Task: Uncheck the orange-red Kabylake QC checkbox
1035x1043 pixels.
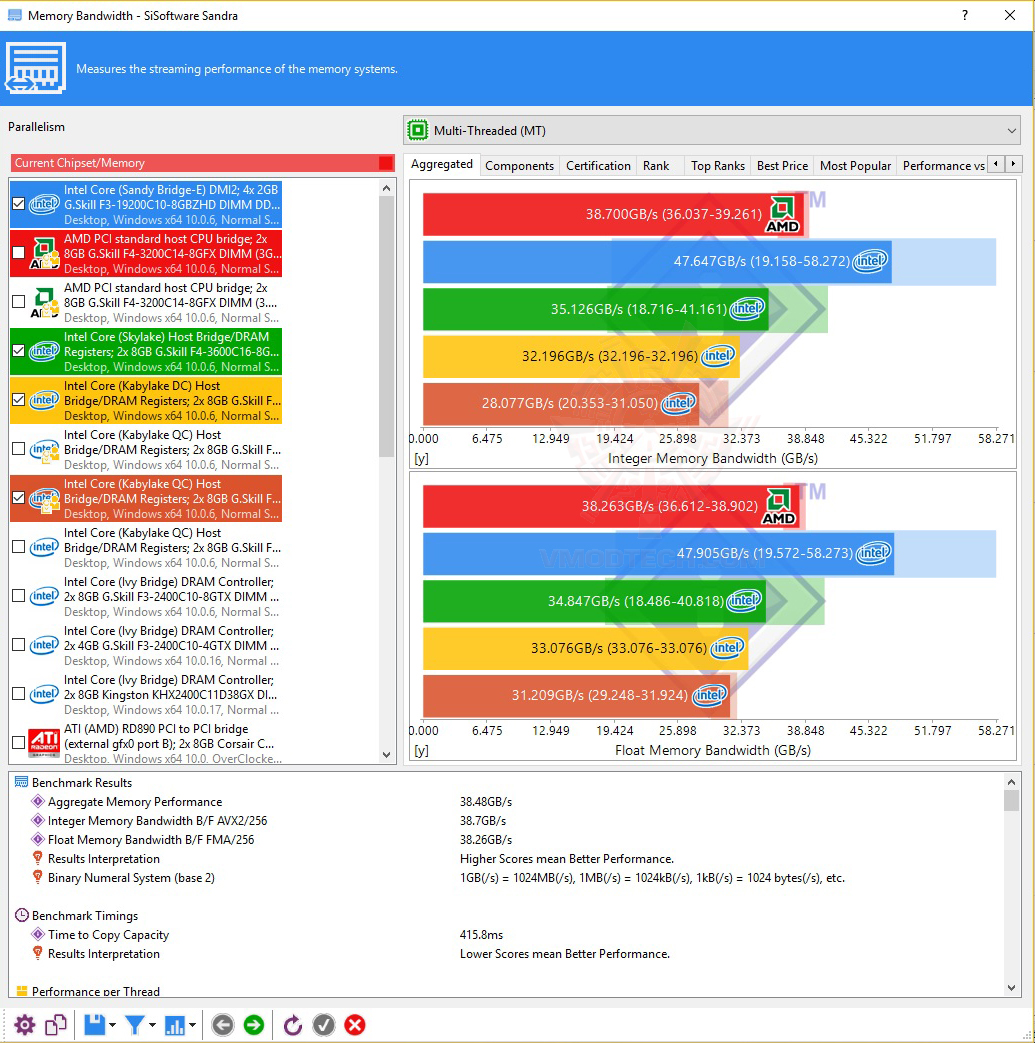Action: pyautogui.click(x=19, y=498)
